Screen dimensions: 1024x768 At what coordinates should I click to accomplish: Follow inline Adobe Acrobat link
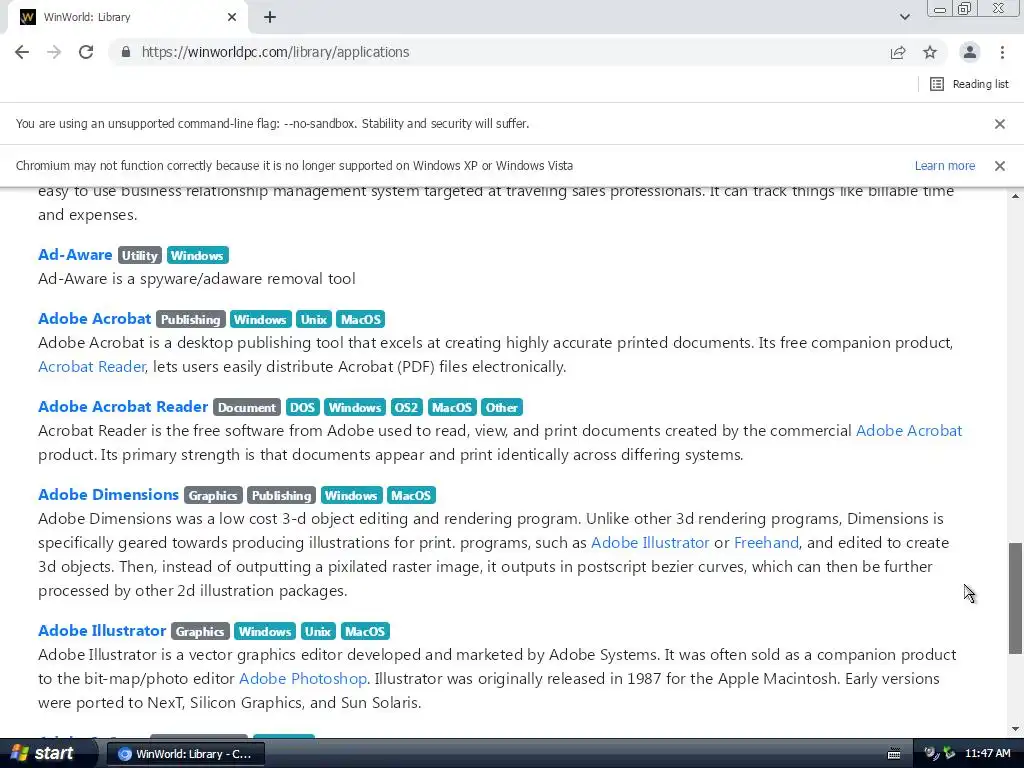pyautogui.click(x=908, y=431)
